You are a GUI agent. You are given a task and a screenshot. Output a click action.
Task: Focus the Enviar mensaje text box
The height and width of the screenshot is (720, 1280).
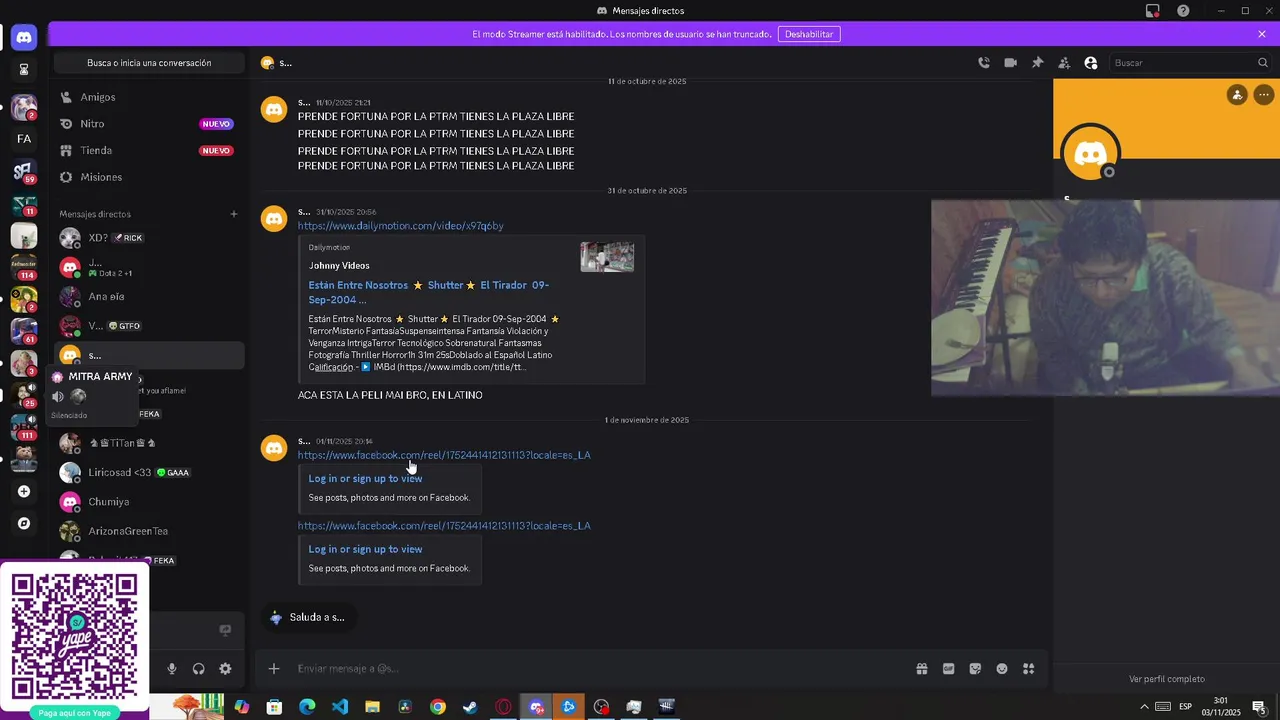point(600,669)
